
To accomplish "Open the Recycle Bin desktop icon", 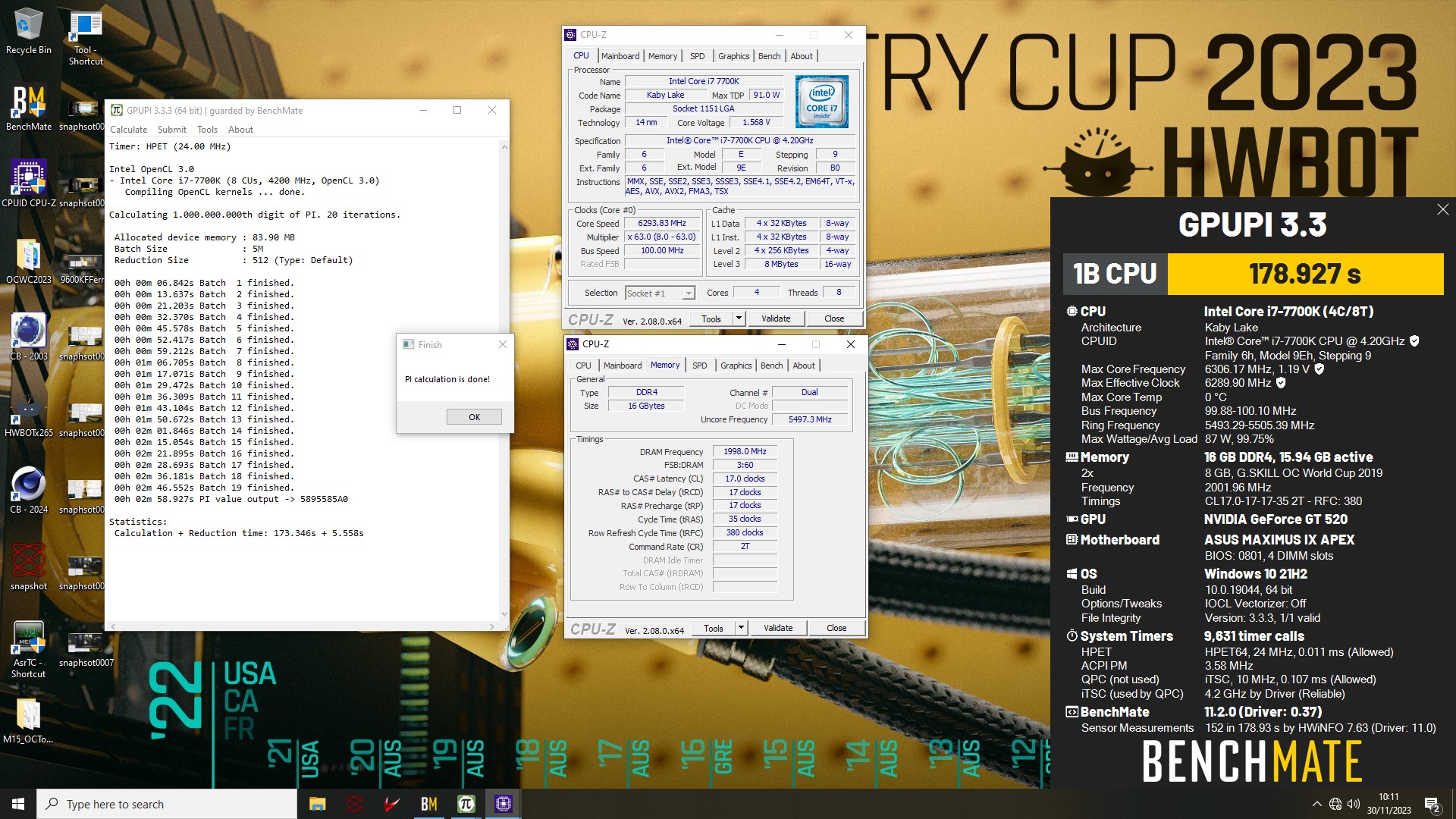I will point(28,30).
